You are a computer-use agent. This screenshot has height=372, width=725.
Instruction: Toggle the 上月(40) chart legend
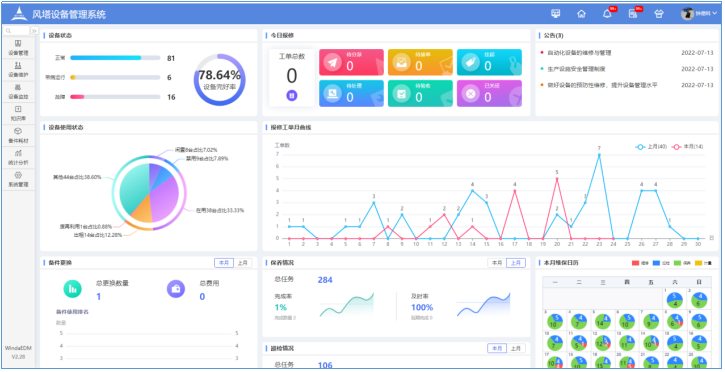click(x=651, y=146)
